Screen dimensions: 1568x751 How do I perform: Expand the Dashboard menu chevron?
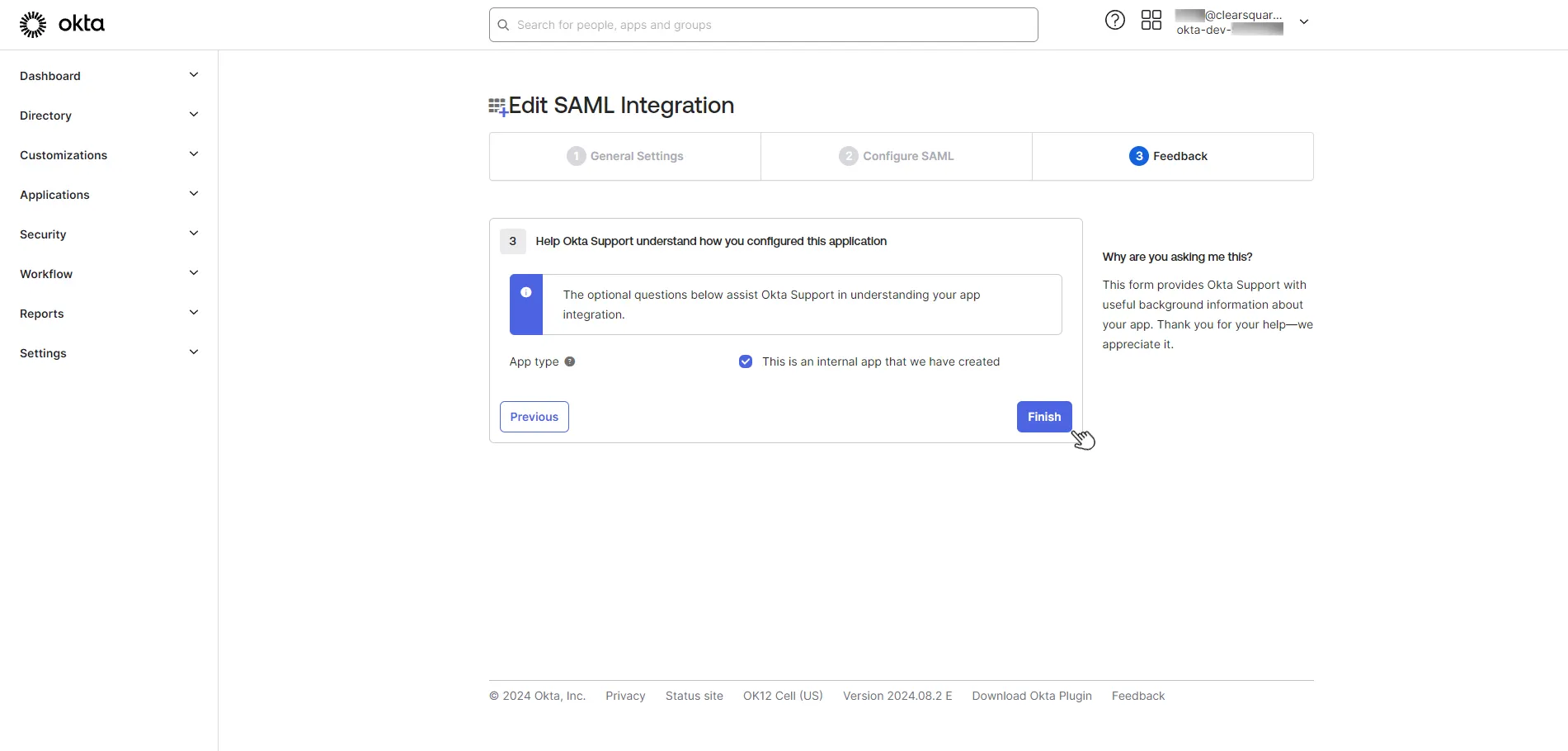click(194, 75)
